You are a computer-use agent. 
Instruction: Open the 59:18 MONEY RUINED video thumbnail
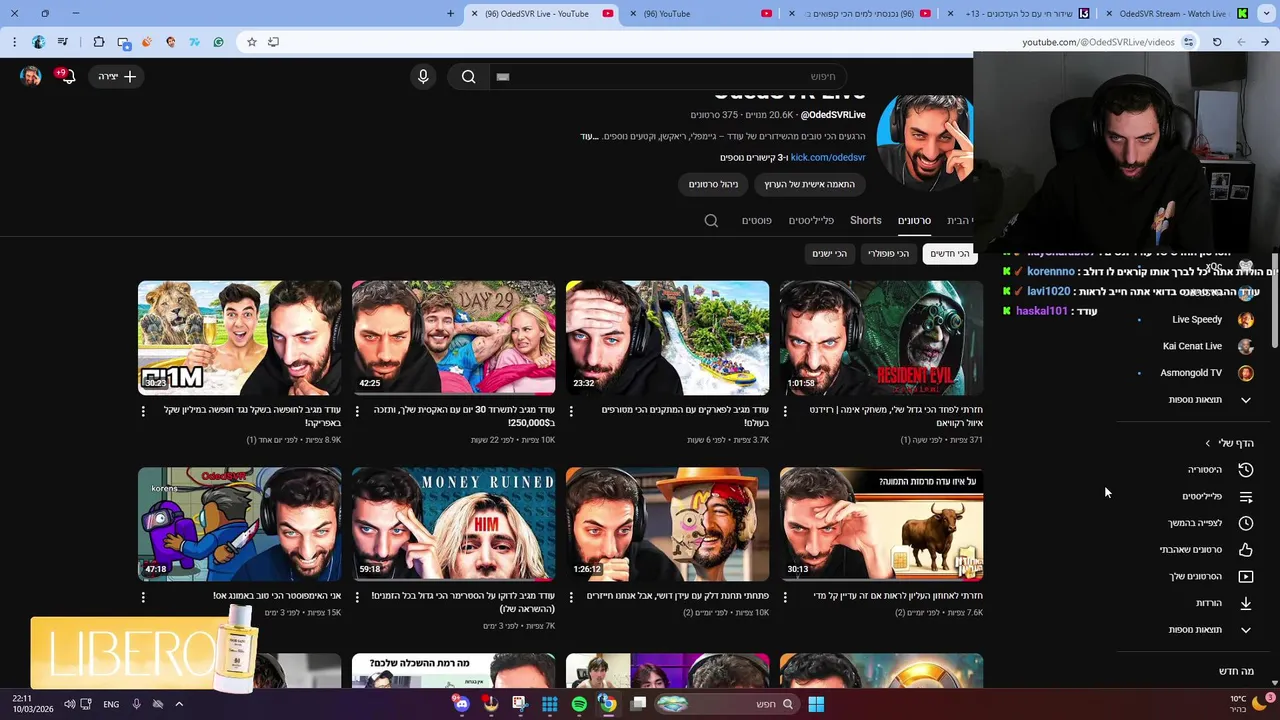coord(453,524)
